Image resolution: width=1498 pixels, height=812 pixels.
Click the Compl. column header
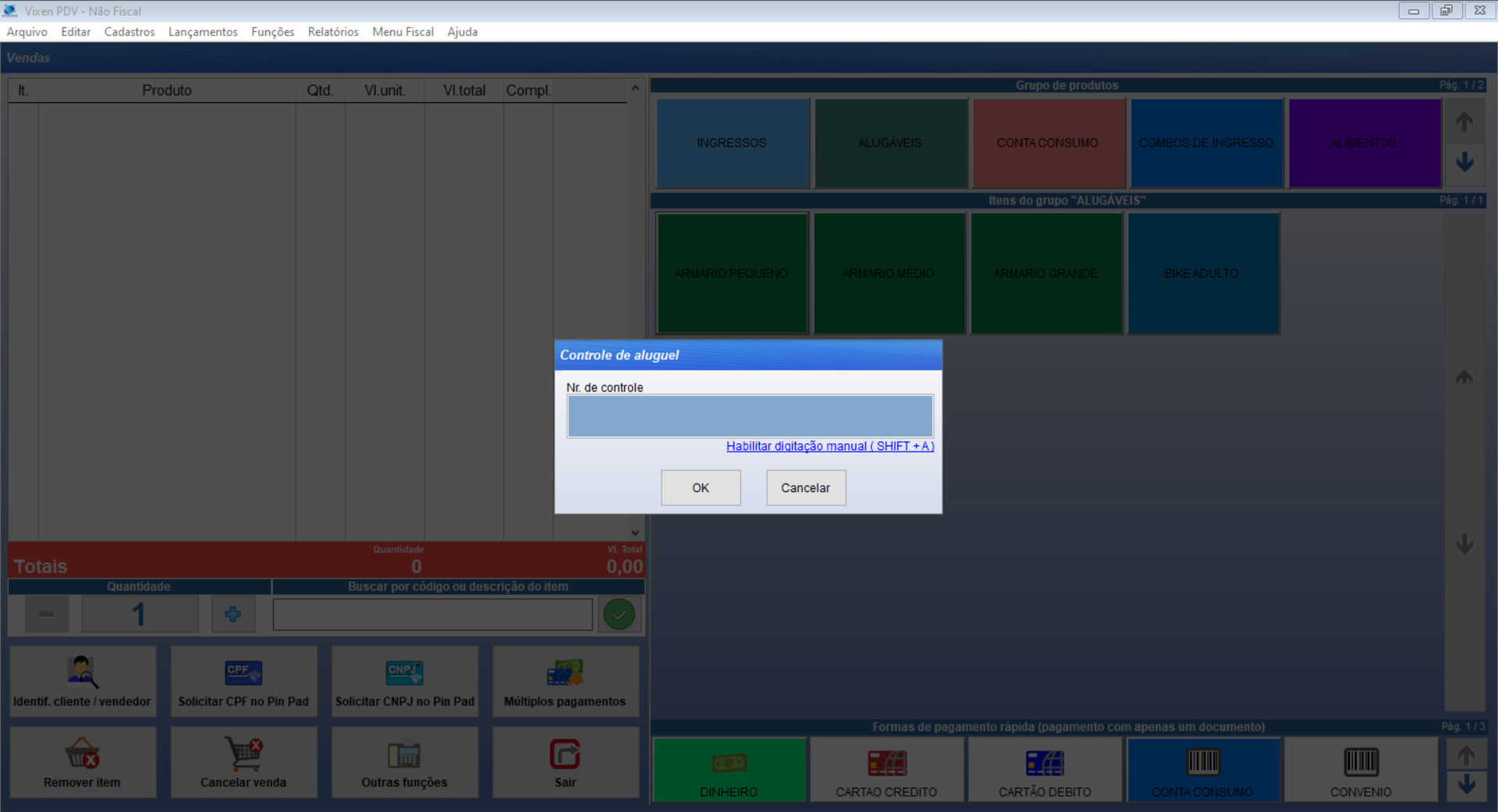pyautogui.click(x=528, y=90)
